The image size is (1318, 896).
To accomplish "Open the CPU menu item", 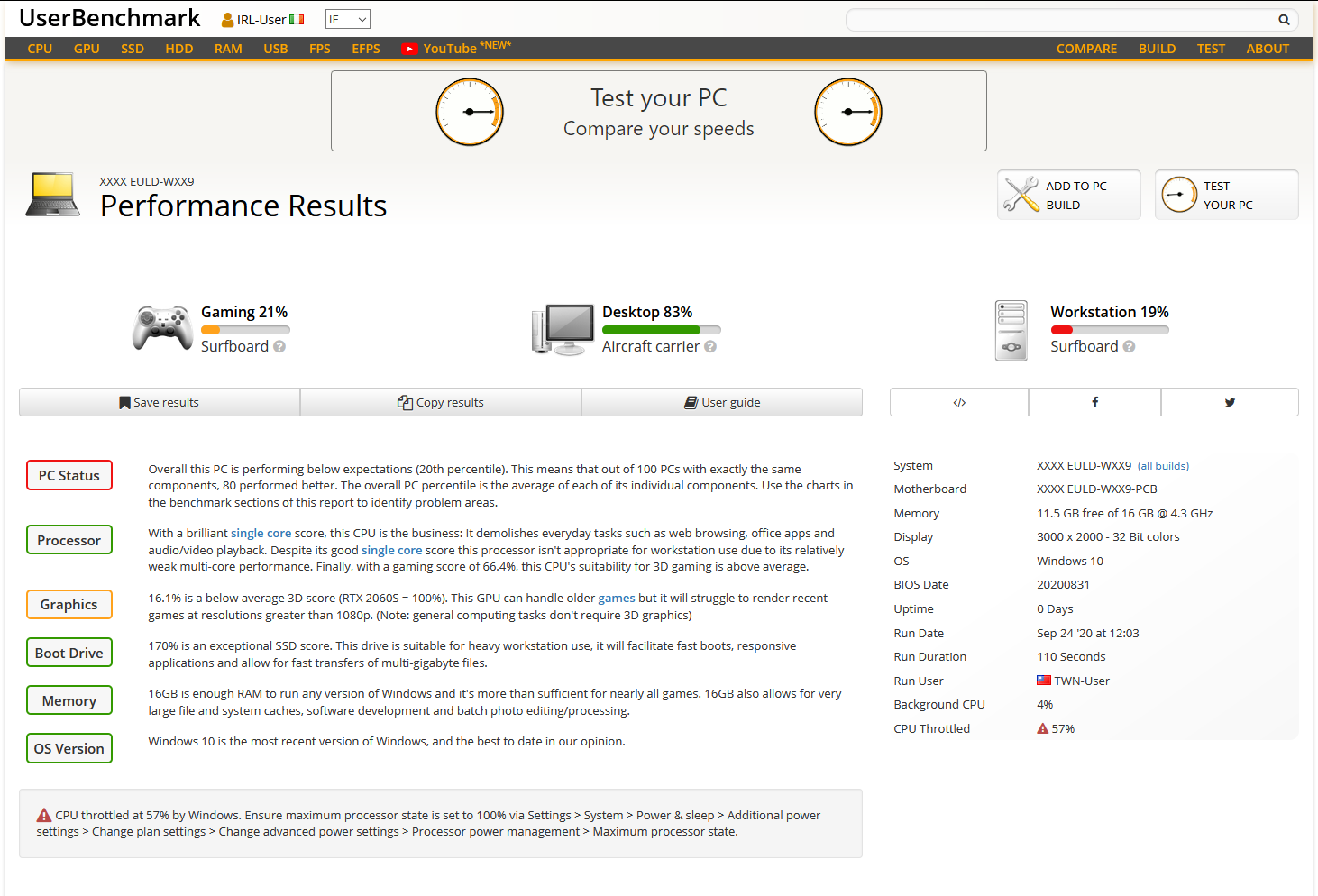I will tap(40, 49).
